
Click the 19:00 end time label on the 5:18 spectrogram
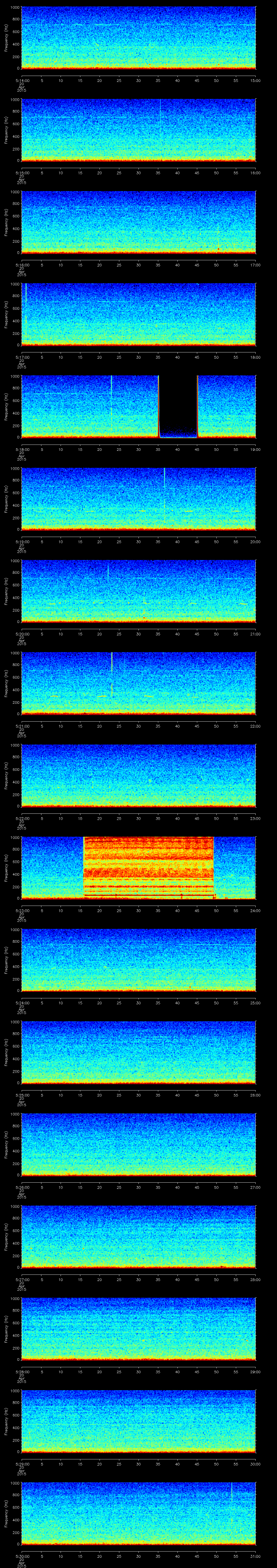(x=255, y=449)
